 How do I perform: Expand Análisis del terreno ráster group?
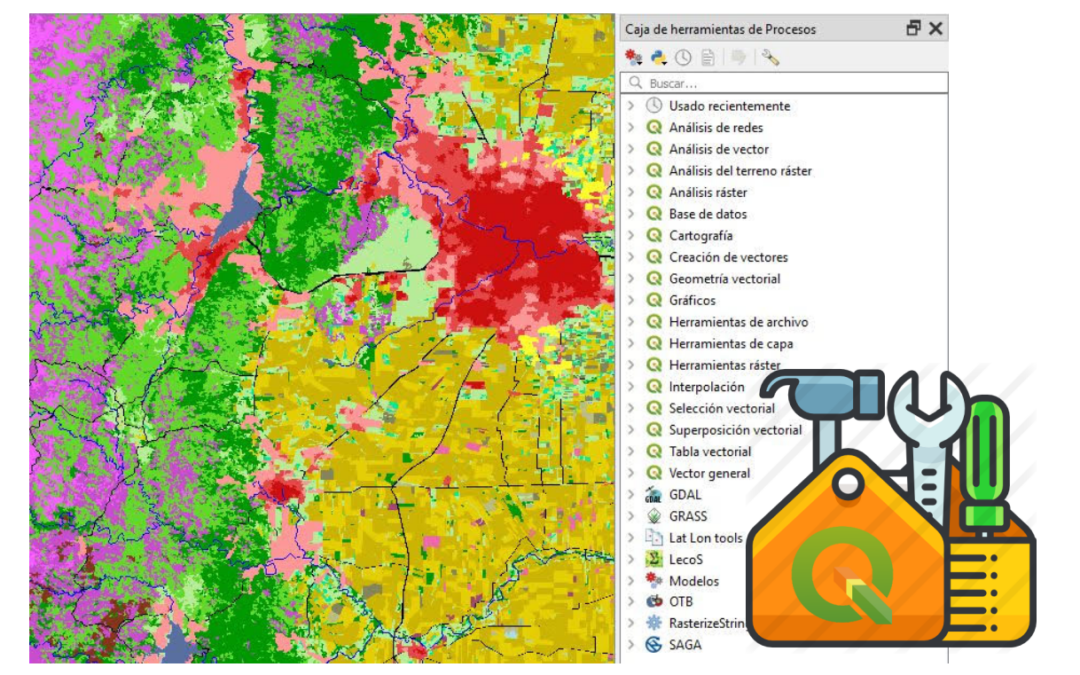pos(631,171)
